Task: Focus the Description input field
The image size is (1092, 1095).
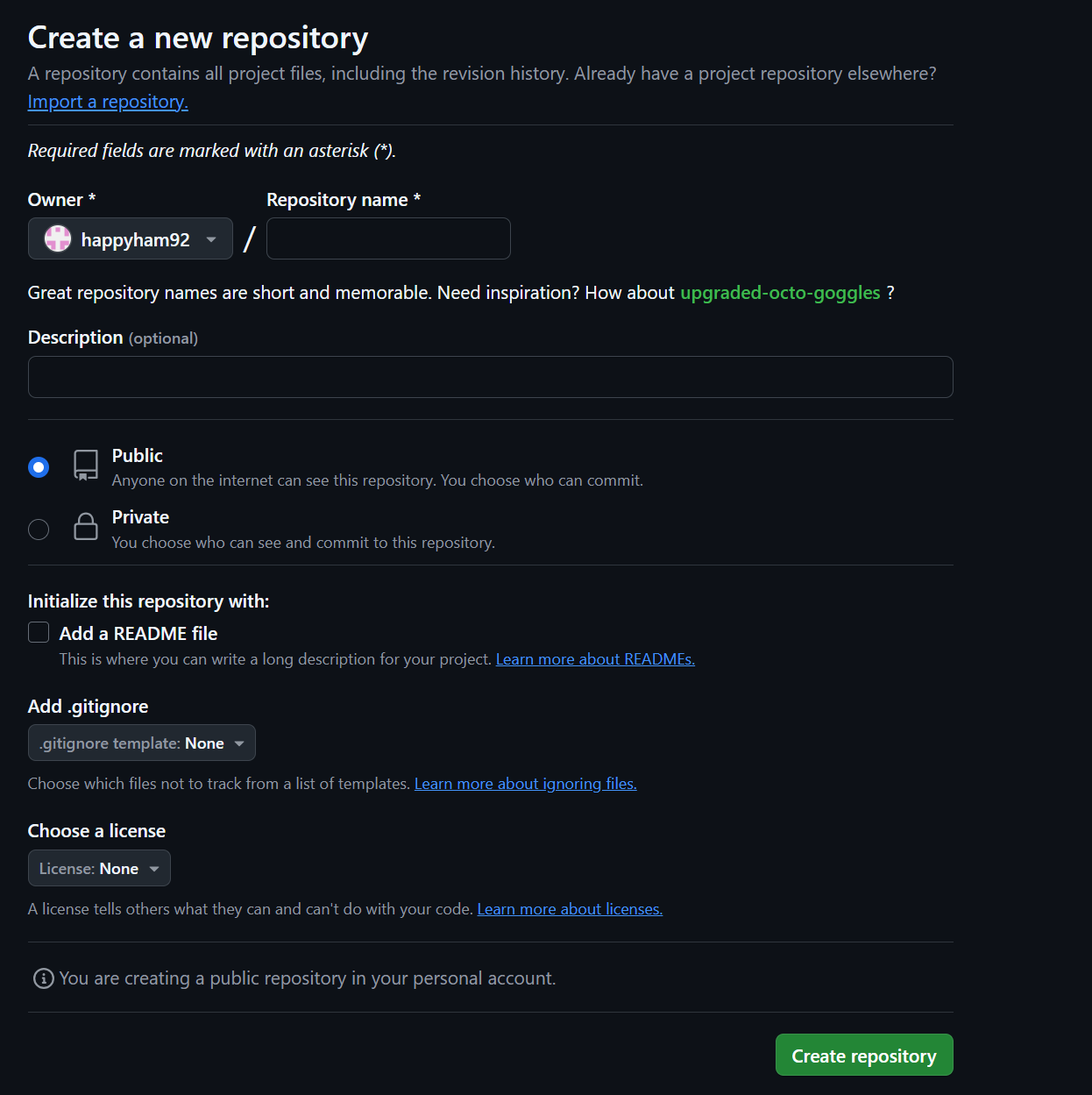Action: point(491,377)
